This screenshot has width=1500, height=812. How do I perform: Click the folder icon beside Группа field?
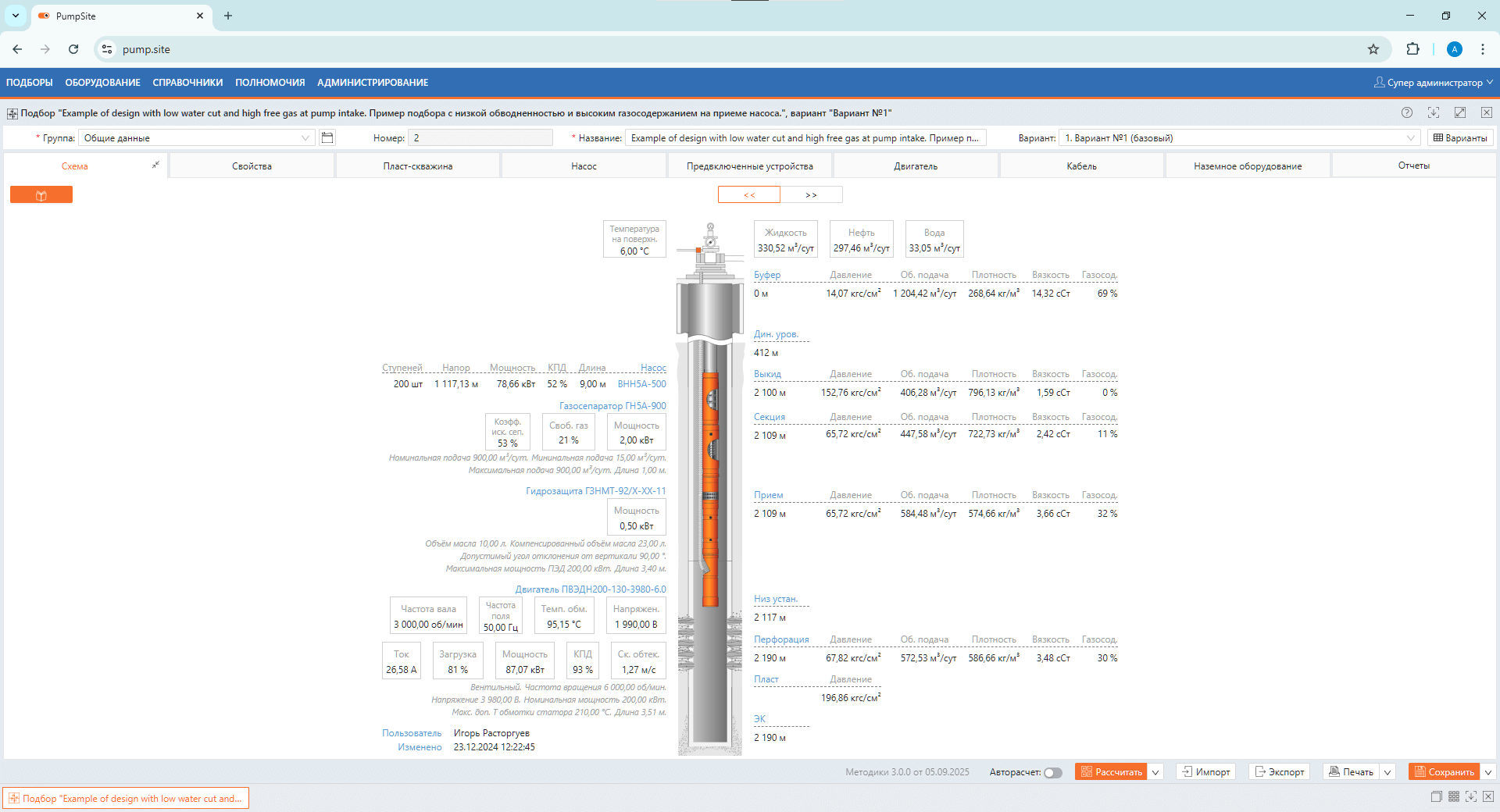pyautogui.click(x=327, y=138)
